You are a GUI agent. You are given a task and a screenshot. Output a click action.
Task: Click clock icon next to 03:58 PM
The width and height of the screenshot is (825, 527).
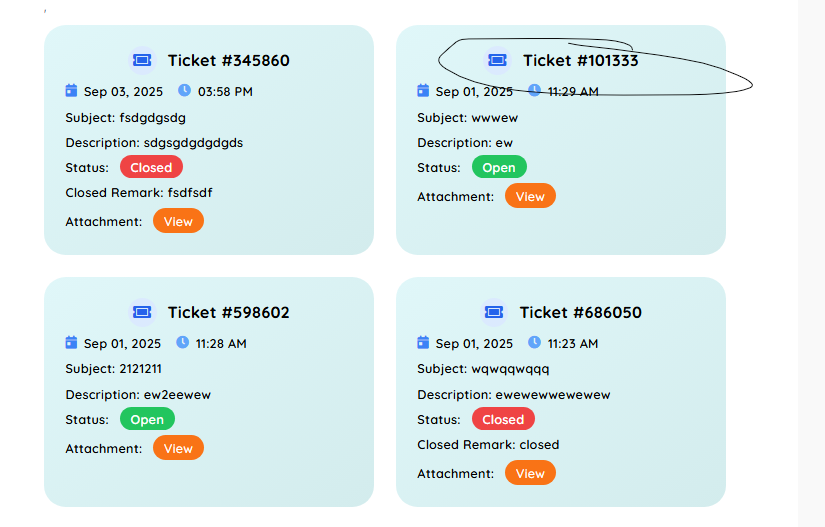coord(184,90)
